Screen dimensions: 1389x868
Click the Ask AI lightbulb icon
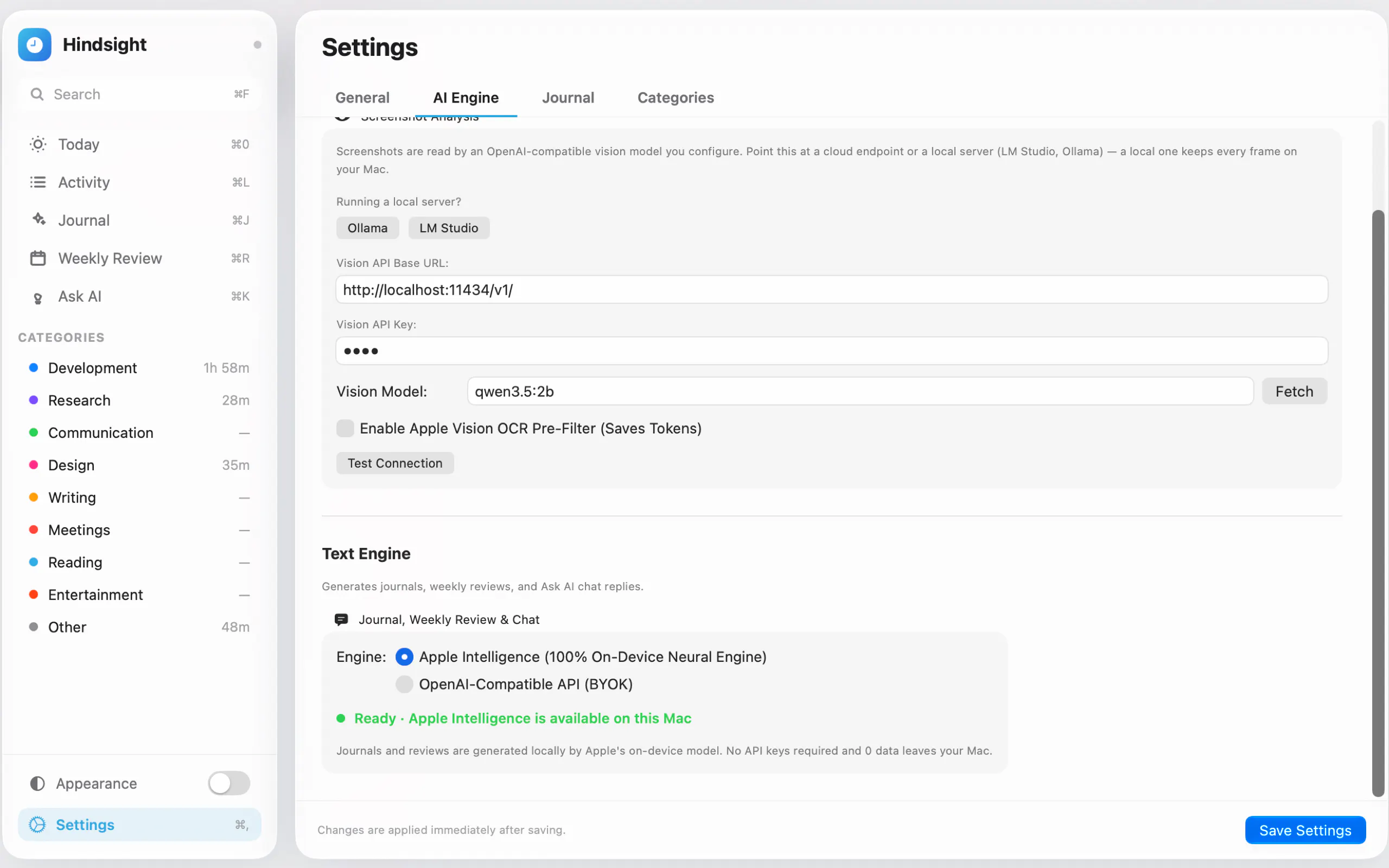[38, 298]
